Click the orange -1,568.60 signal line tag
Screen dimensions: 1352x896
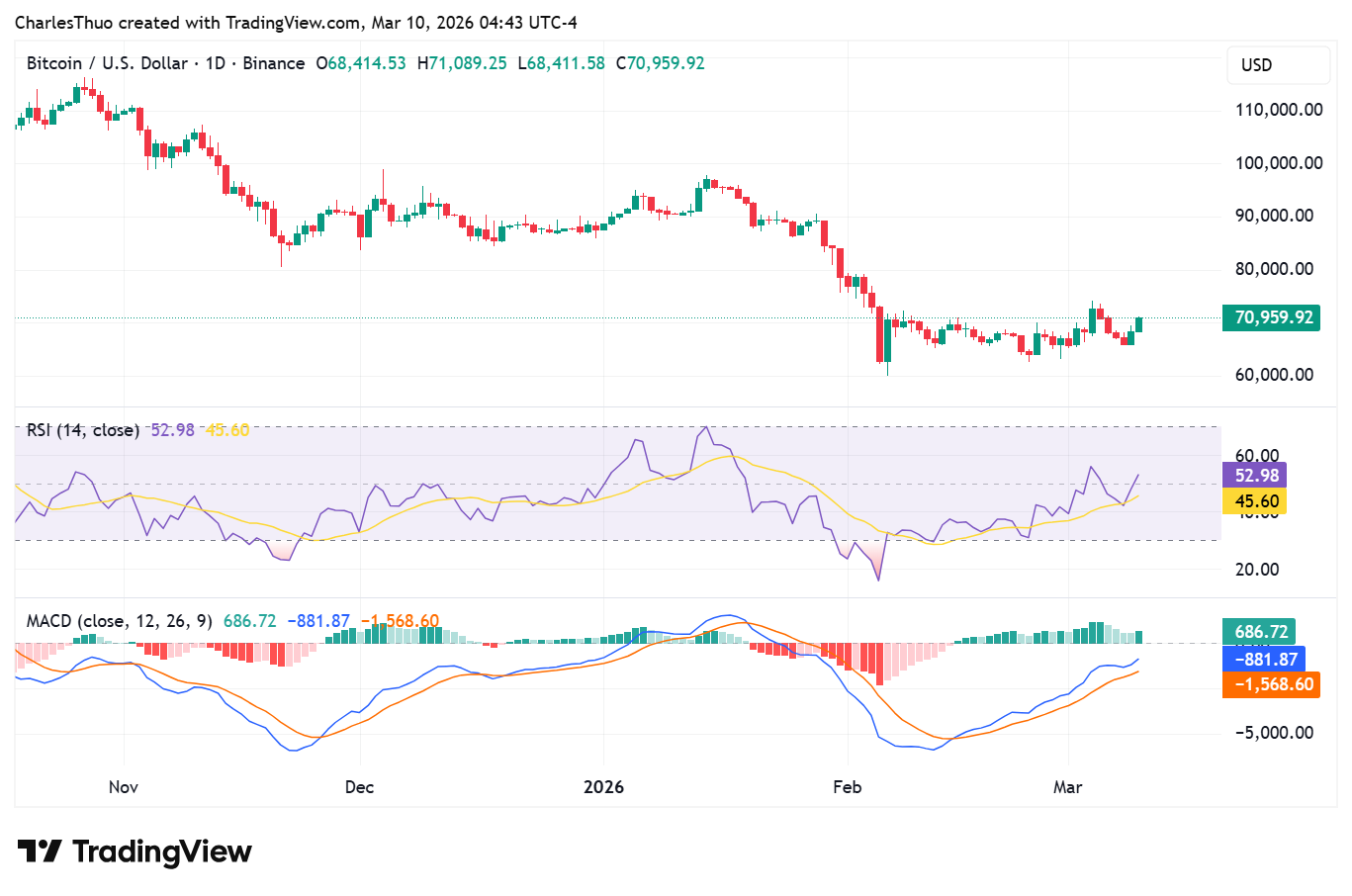1270,684
